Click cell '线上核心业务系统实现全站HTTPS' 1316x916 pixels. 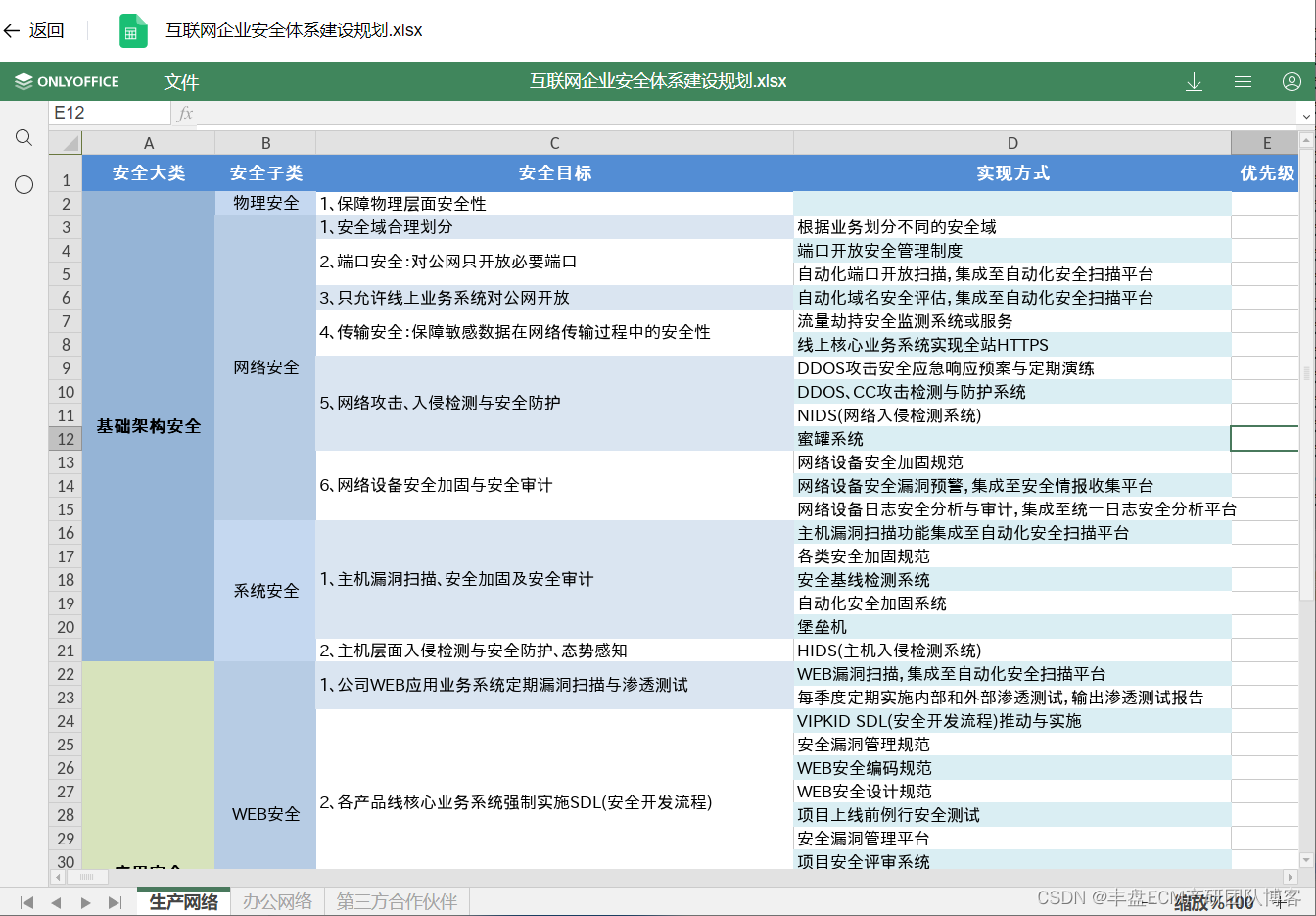pyautogui.click(x=1012, y=345)
